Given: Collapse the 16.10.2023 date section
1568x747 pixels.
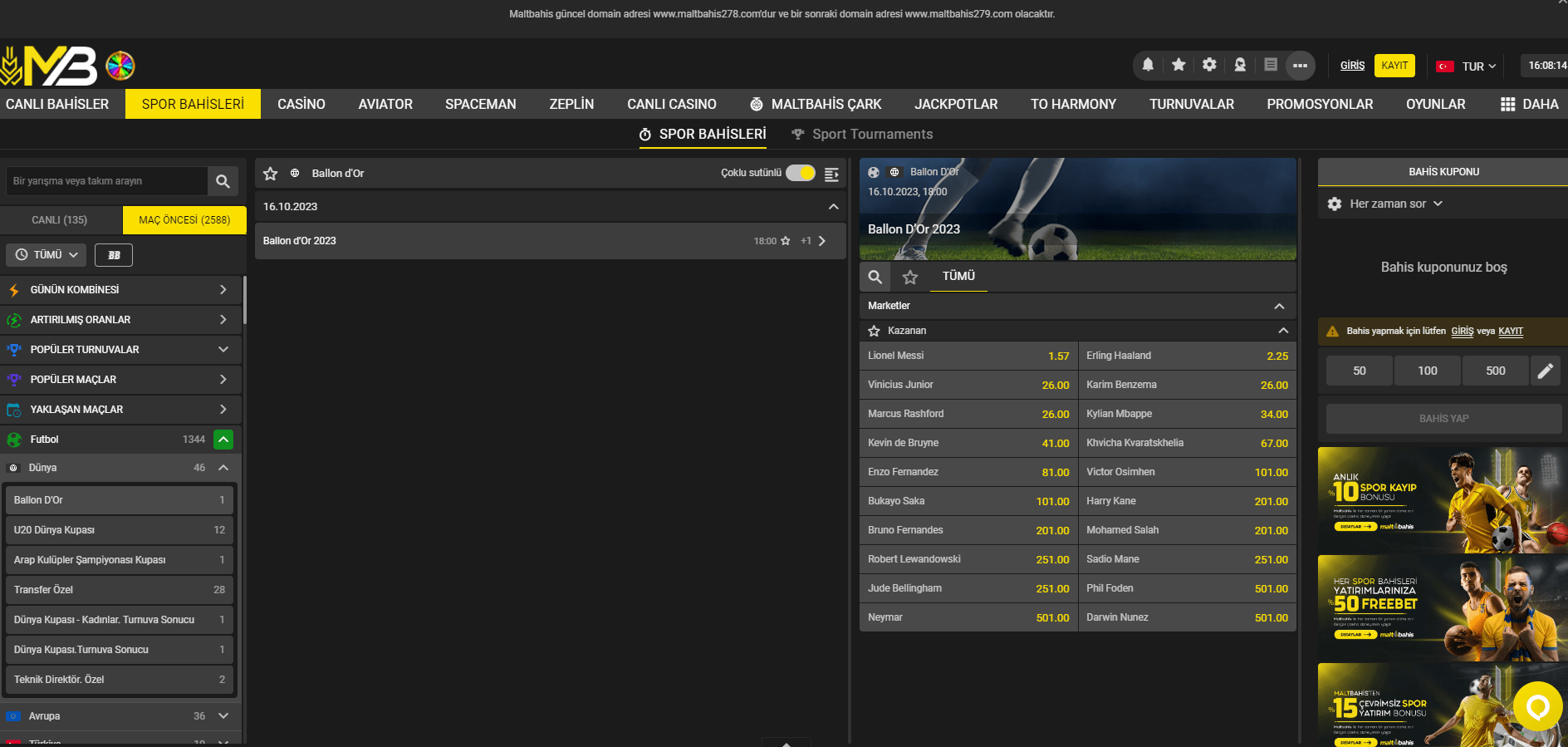Looking at the screenshot, I should [x=834, y=207].
